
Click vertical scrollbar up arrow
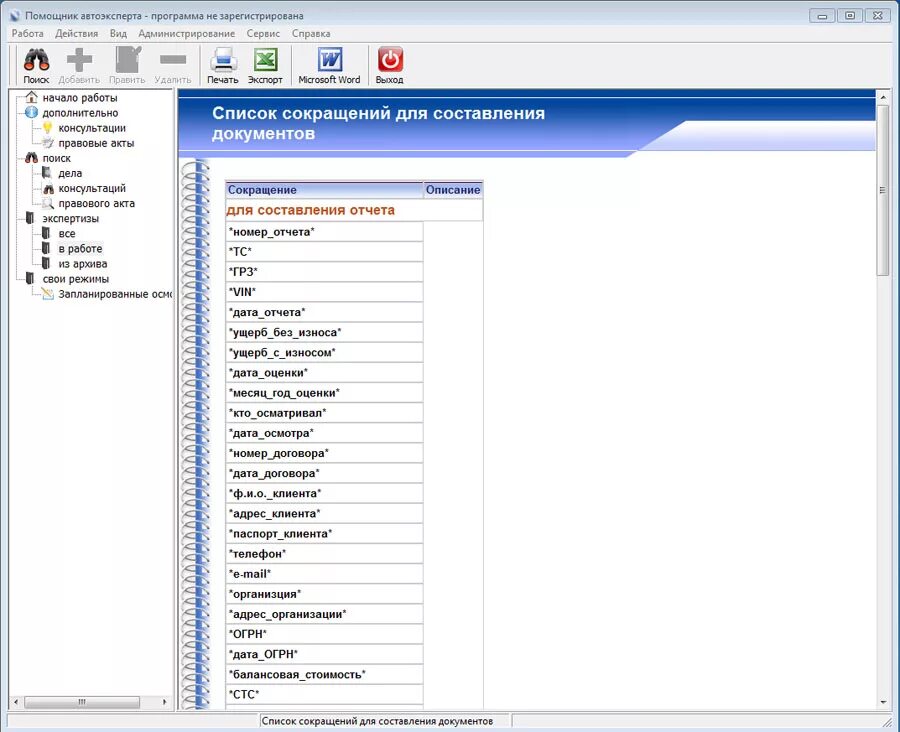click(882, 98)
